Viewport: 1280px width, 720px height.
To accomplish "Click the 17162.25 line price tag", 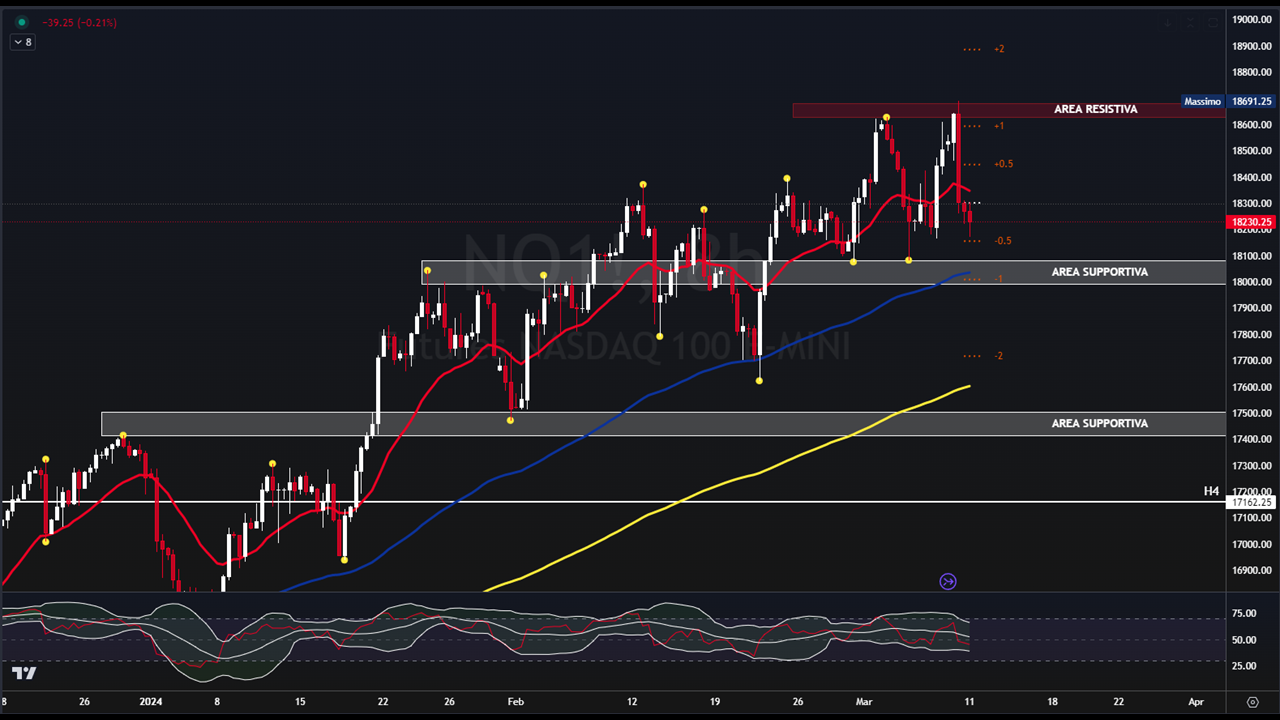I will coord(1252,502).
